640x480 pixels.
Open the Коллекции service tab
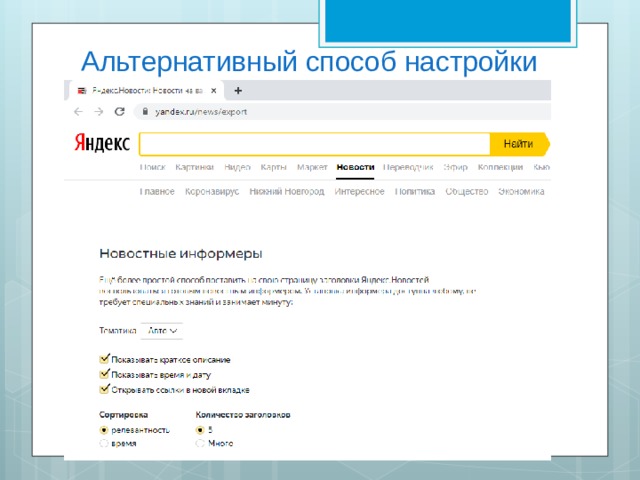click(500, 167)
